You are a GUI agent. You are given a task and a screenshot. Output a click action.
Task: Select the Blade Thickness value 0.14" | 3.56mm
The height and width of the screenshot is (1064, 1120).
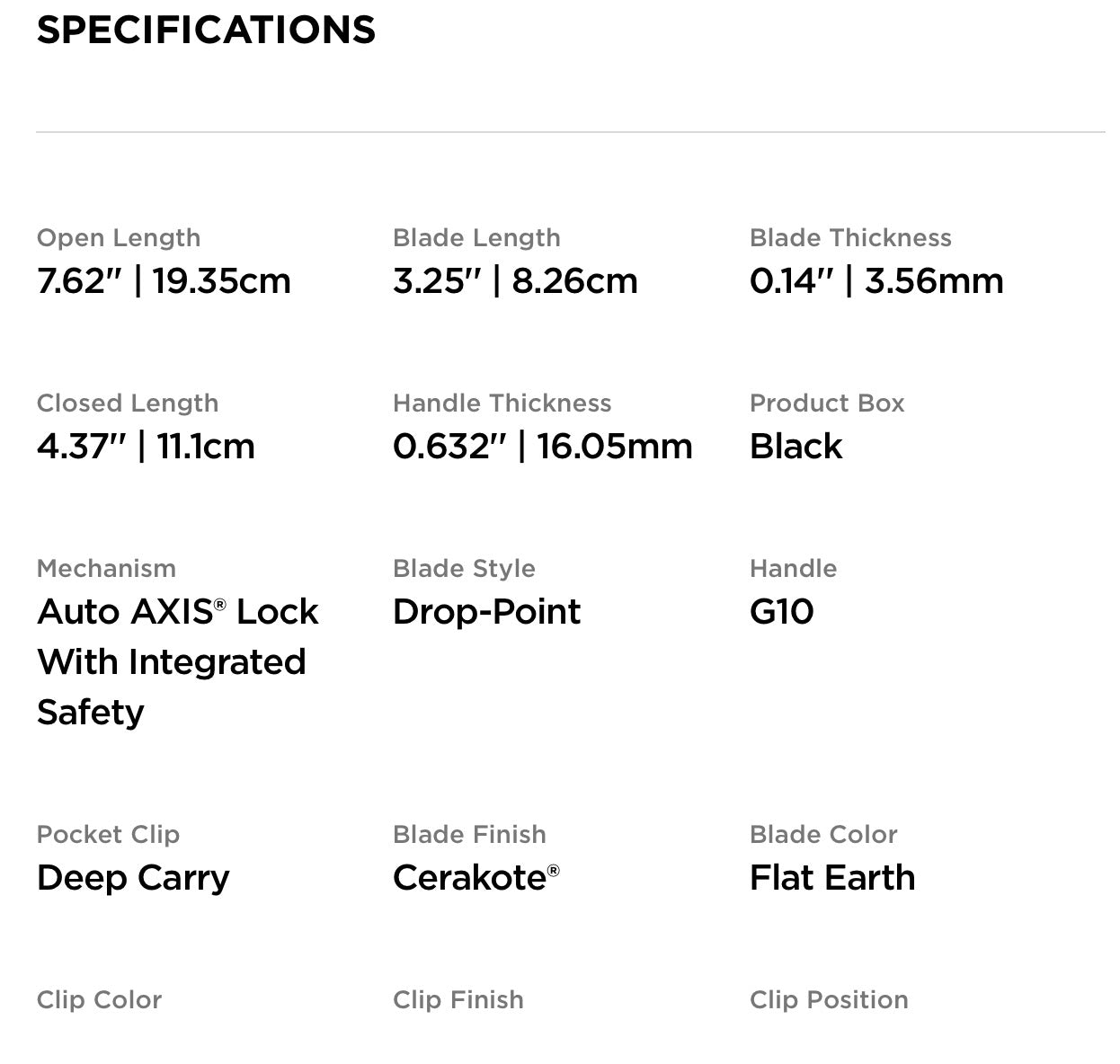tap(876, 281)
